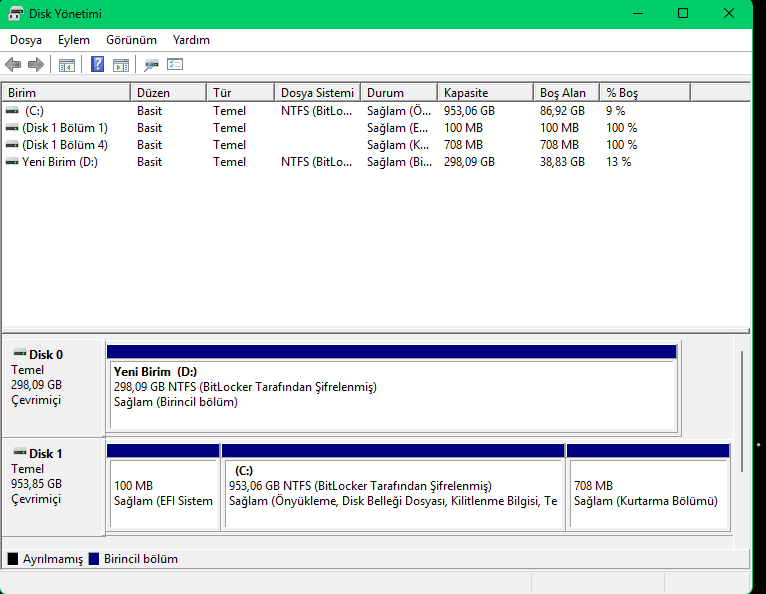Click the Disk Yönetimi title bar icon
The height and width of the screenshot is (594, 766).
[x=16, y=14]
